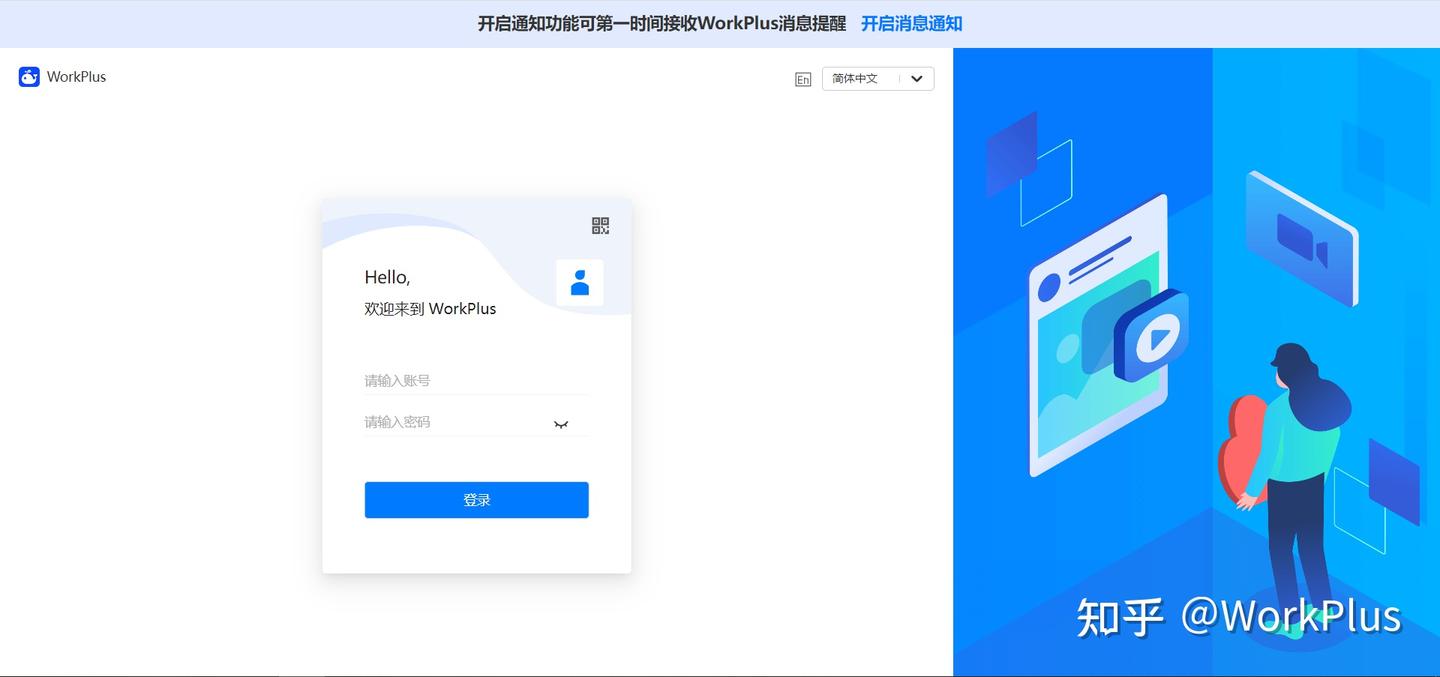Focus the 请输入账号 account input field
Image resolution: width=1440 pixels, height=677 pixels.
(x=477, y=380)
